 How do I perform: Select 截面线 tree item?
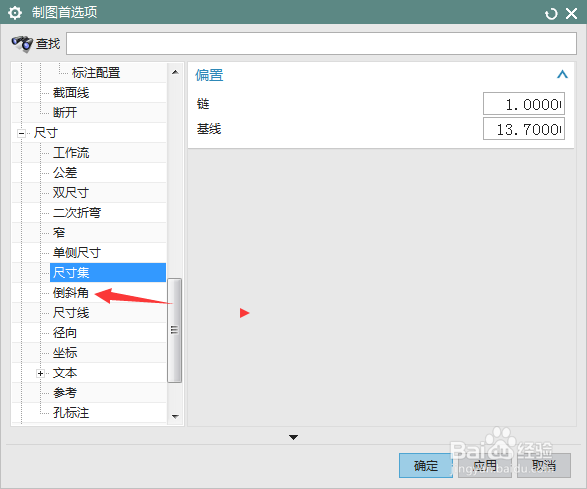pyautogui.click(x=71, y=92)
